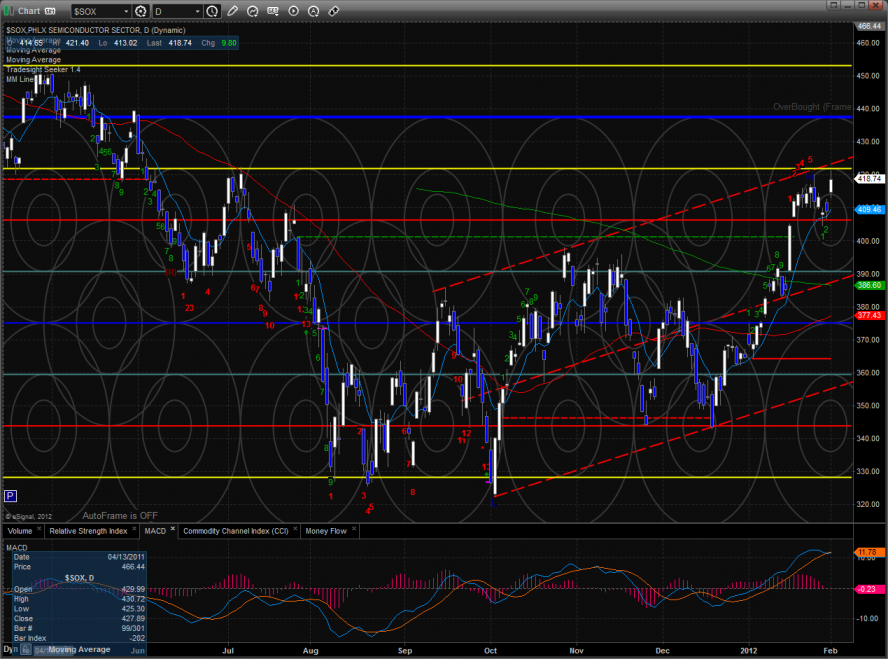Image resolution: width=888 pixels, height=659 pixels.
Task: Click the trade arrows icon
Action: (x=334, y=11)
